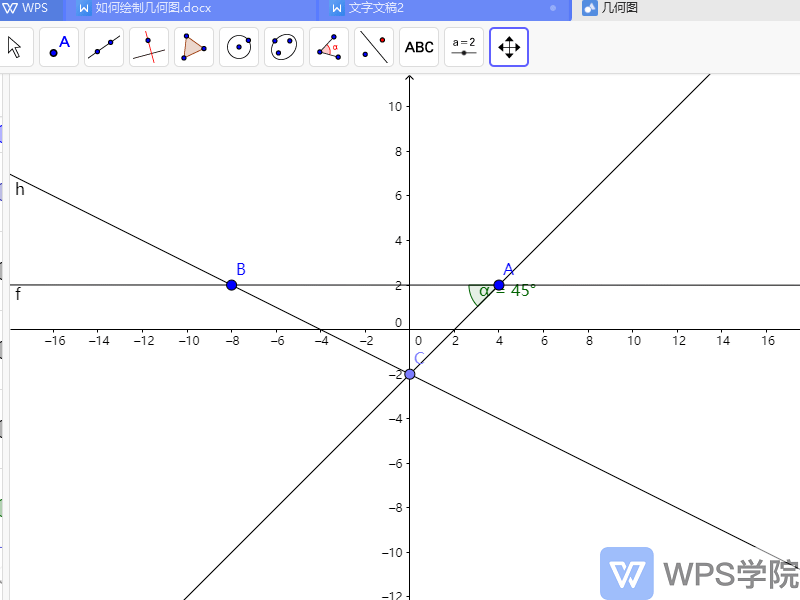
Task: Select the Polygon tool
Action: pyautogui.click(x=194, y=47)
